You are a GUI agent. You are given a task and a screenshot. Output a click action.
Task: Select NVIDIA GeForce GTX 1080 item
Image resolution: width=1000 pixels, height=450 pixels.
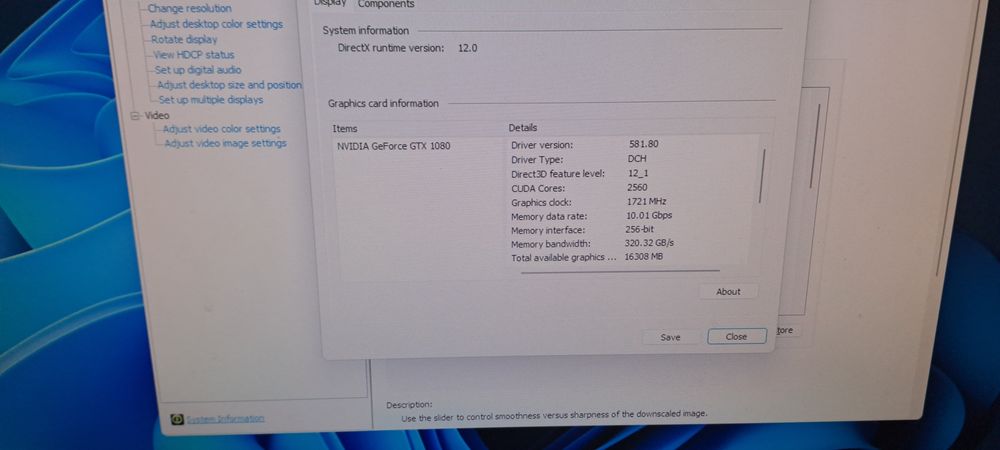point(393,146)
